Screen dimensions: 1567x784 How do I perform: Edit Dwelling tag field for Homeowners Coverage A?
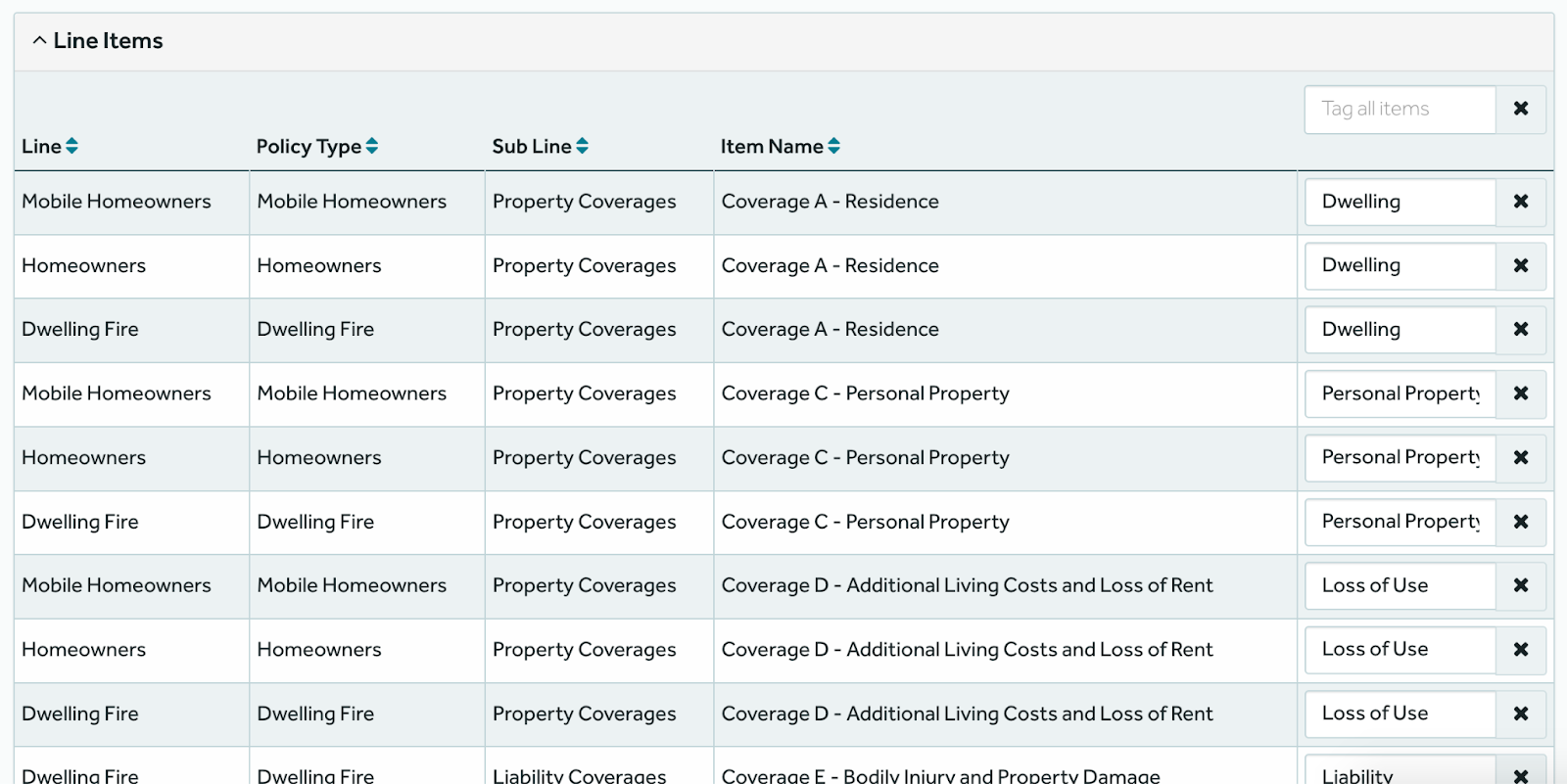1400,265
